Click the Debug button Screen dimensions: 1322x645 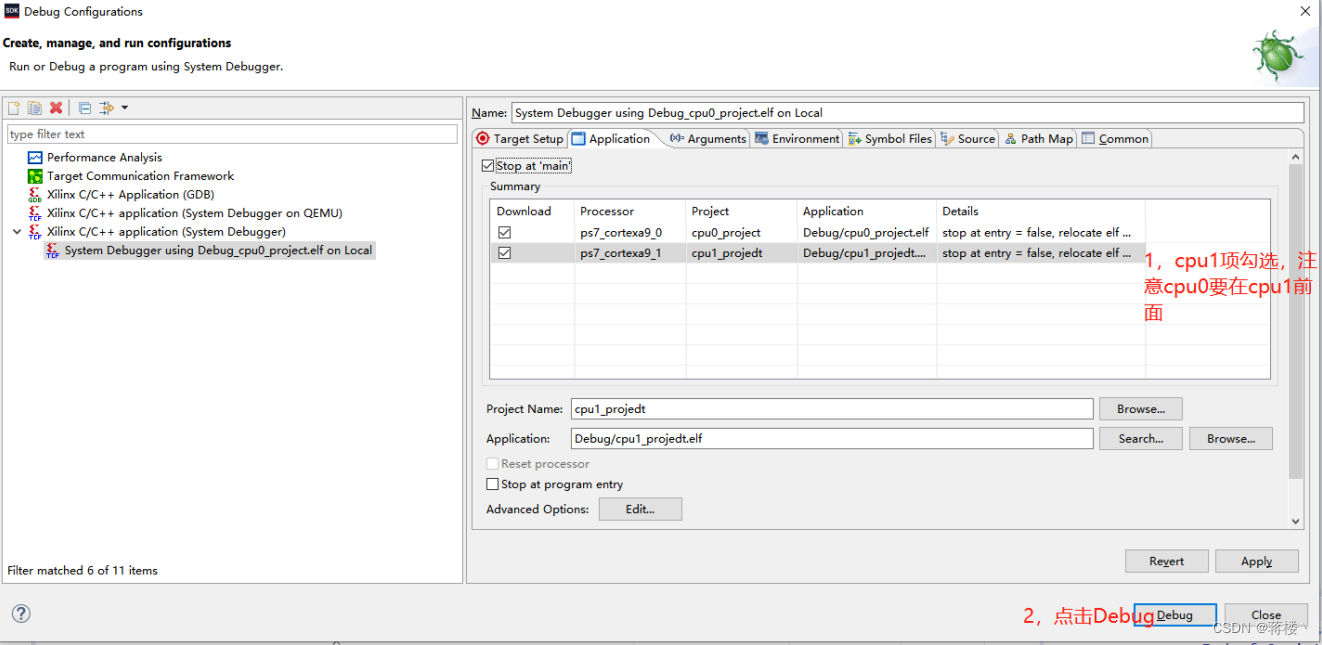click(x=1175, y=615)
